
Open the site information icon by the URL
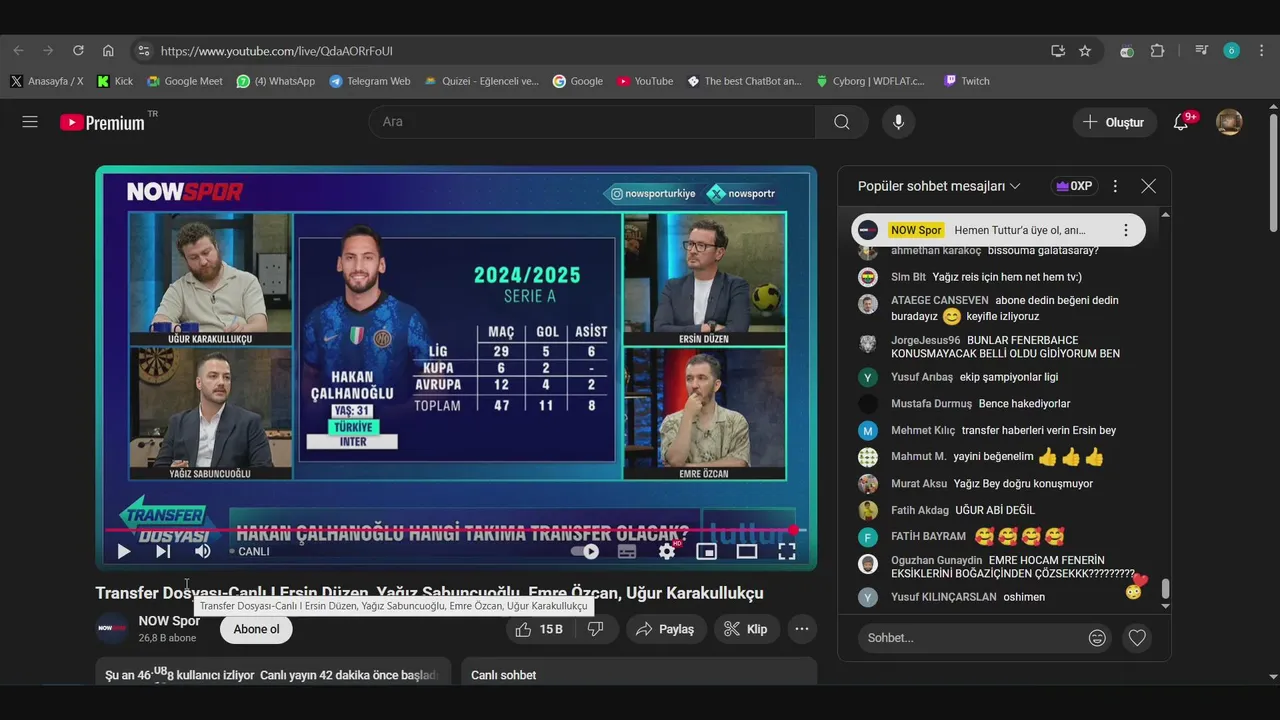(x=143, y=51)
